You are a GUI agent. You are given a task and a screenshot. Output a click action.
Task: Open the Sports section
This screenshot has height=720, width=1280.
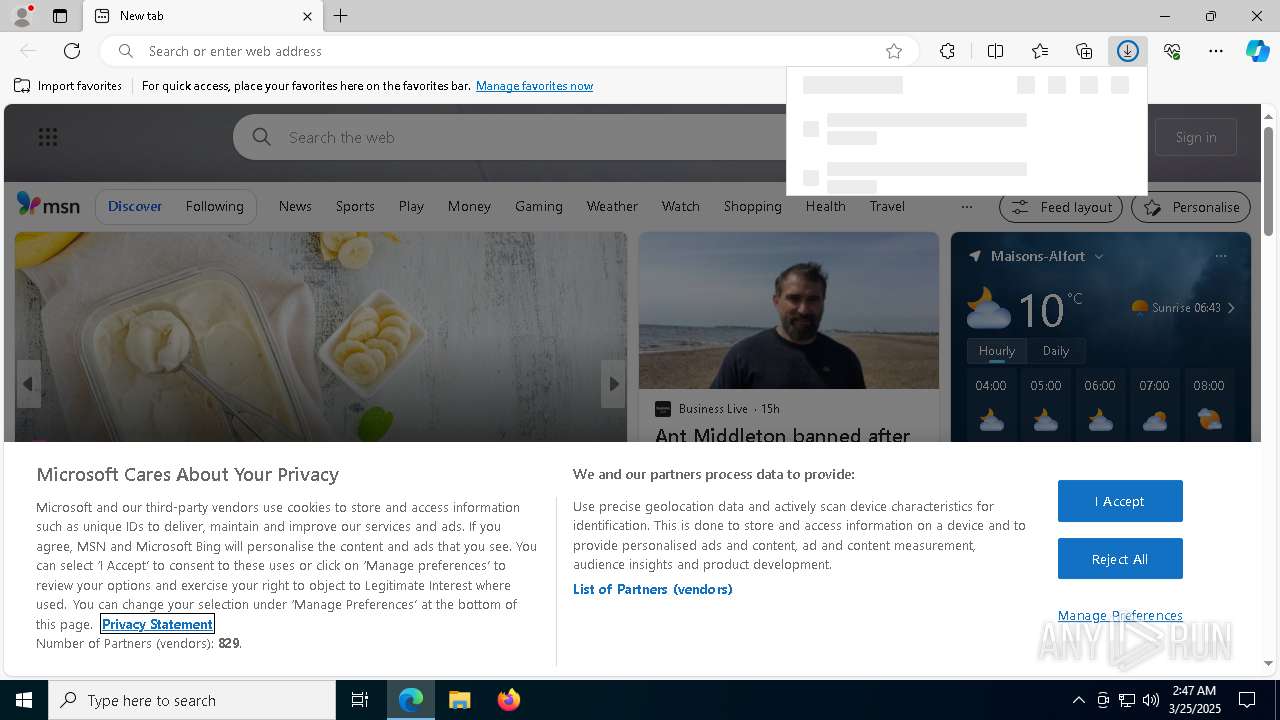pyautogui.click(x=355, y=206)
